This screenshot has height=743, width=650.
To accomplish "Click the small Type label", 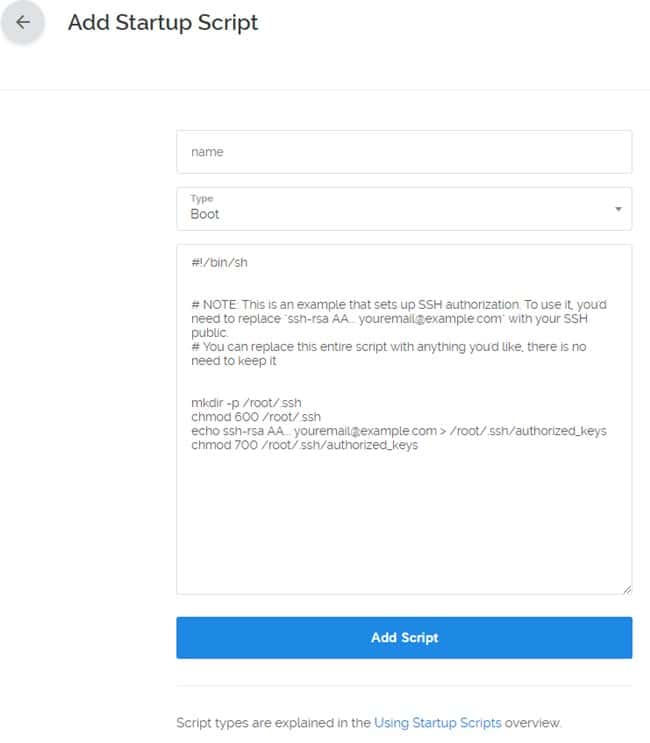I will click(x=201, y=199).
